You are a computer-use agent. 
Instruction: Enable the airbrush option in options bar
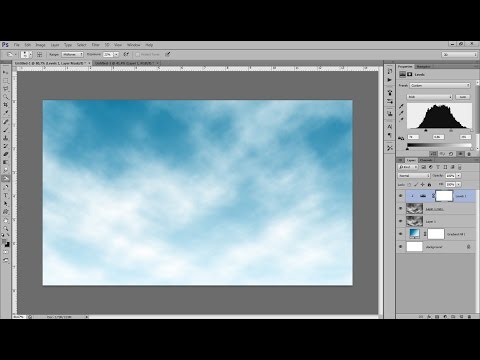126,54
